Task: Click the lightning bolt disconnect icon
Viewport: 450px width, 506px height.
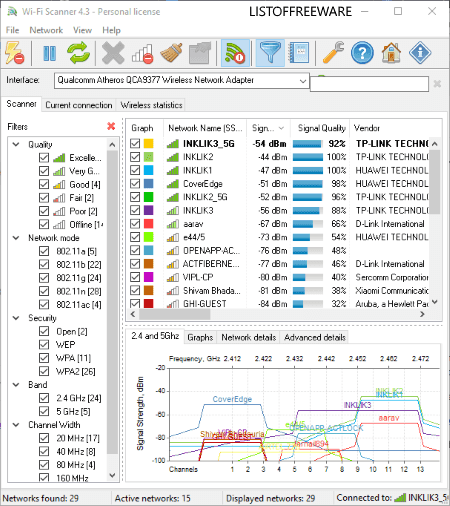Action: [x=14, y=53]
